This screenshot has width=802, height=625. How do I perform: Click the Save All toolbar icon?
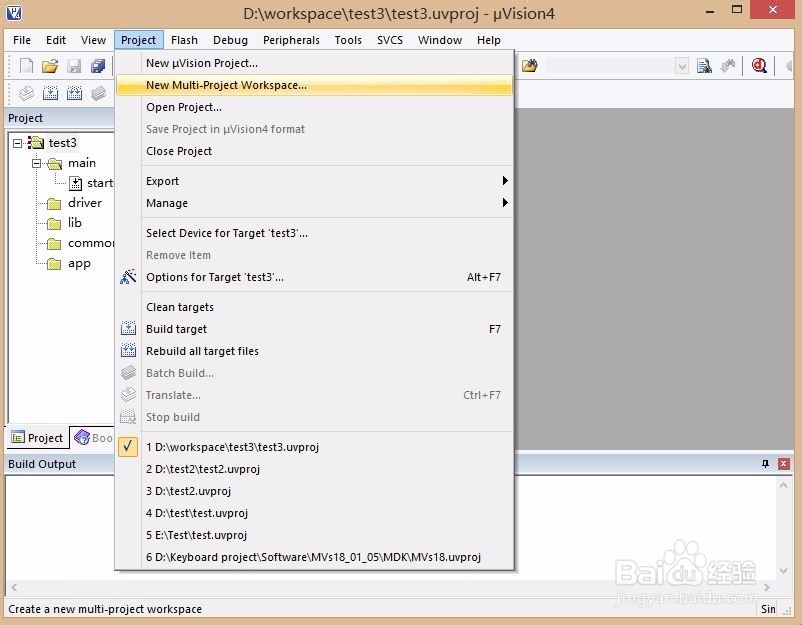click(x=98, y=65)
